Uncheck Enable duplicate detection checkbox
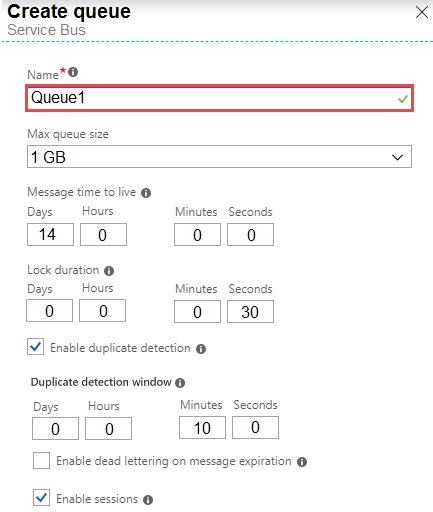Screen dimensions: 433x512 pyautogui.click(x=35, y=347)
